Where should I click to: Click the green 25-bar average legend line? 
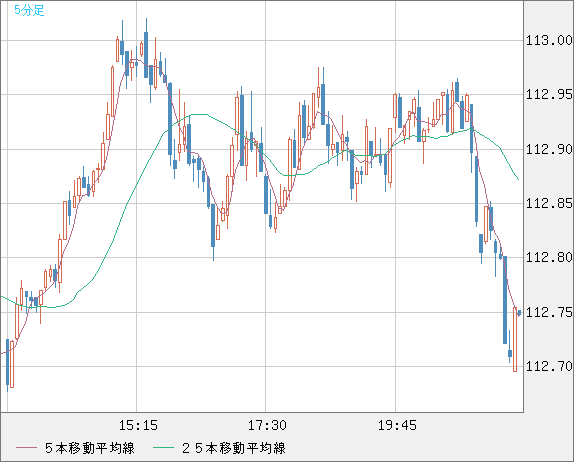point(163,448)
